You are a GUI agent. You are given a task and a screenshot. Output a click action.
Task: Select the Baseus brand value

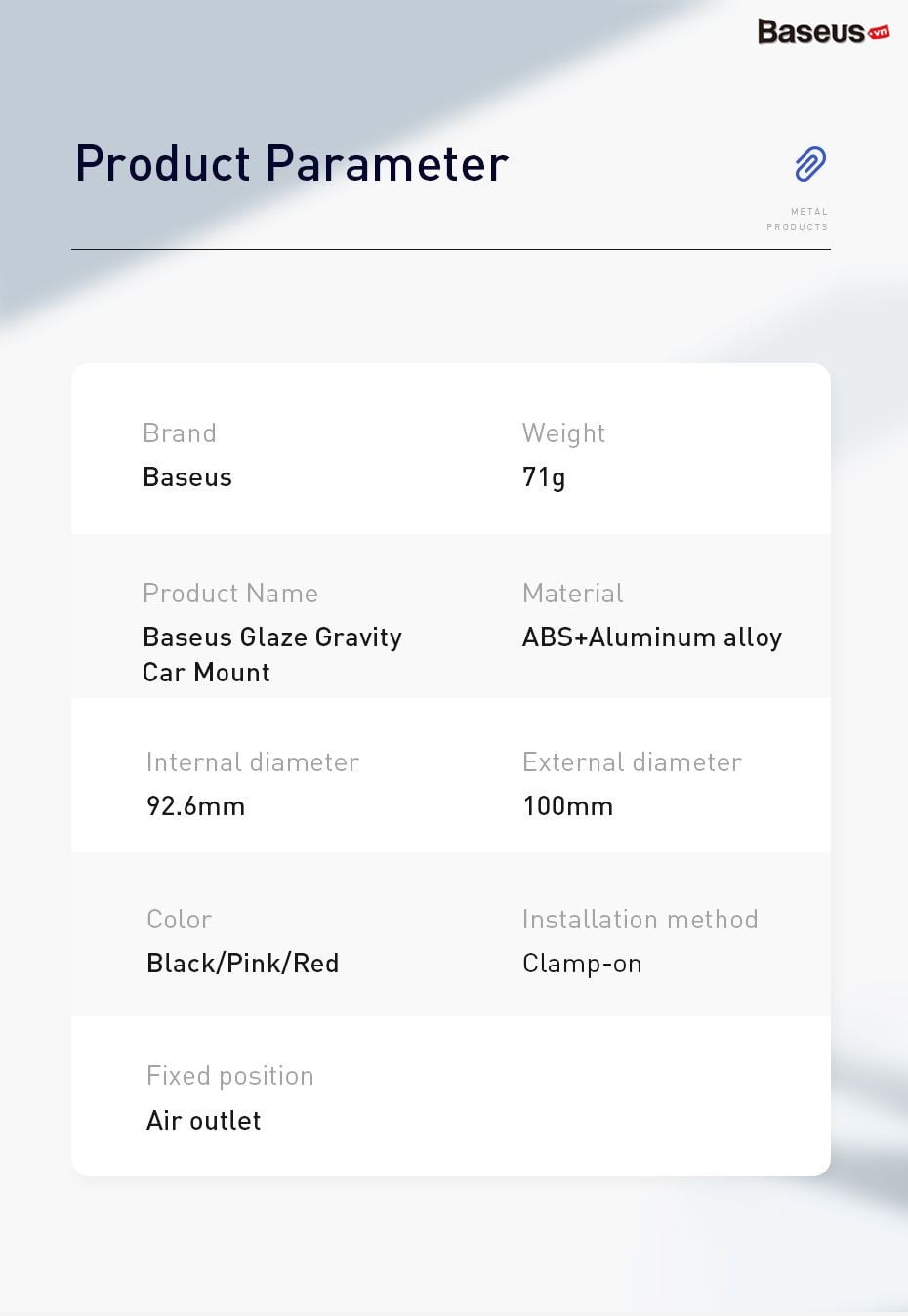click(187, 477)
